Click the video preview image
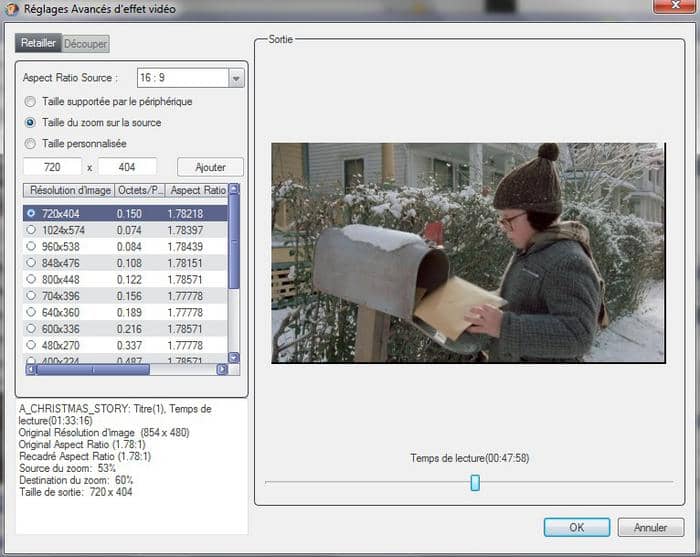This screenshot has height=557, width=700. (x=468, y=253)
